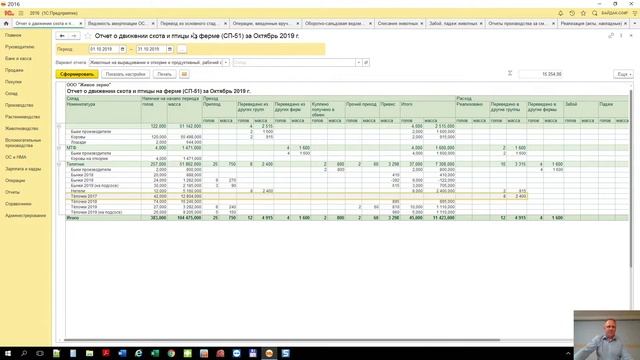Click the sum field showing 15 254,00
Screen dimensions: 640x360
(x=541, y=74)
